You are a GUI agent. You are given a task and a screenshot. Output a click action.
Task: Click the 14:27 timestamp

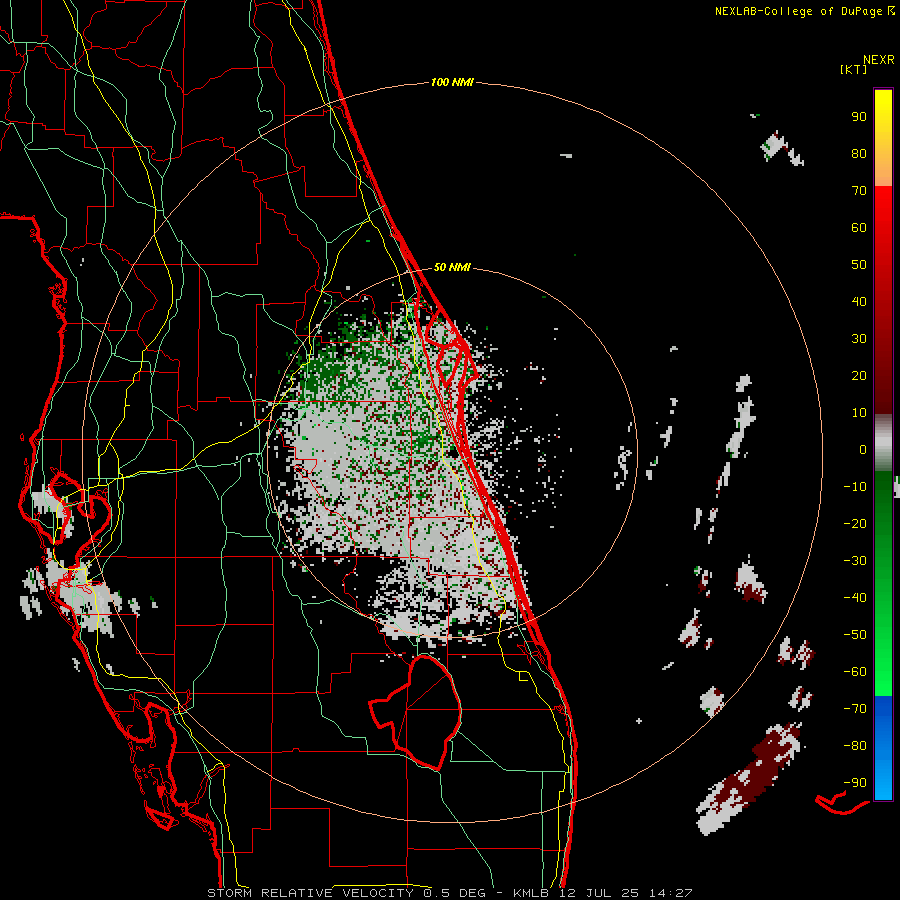671,893
